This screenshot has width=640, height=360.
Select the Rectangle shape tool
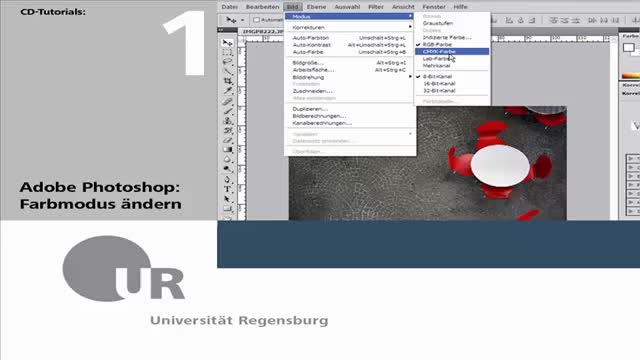[x=227, y=209]
